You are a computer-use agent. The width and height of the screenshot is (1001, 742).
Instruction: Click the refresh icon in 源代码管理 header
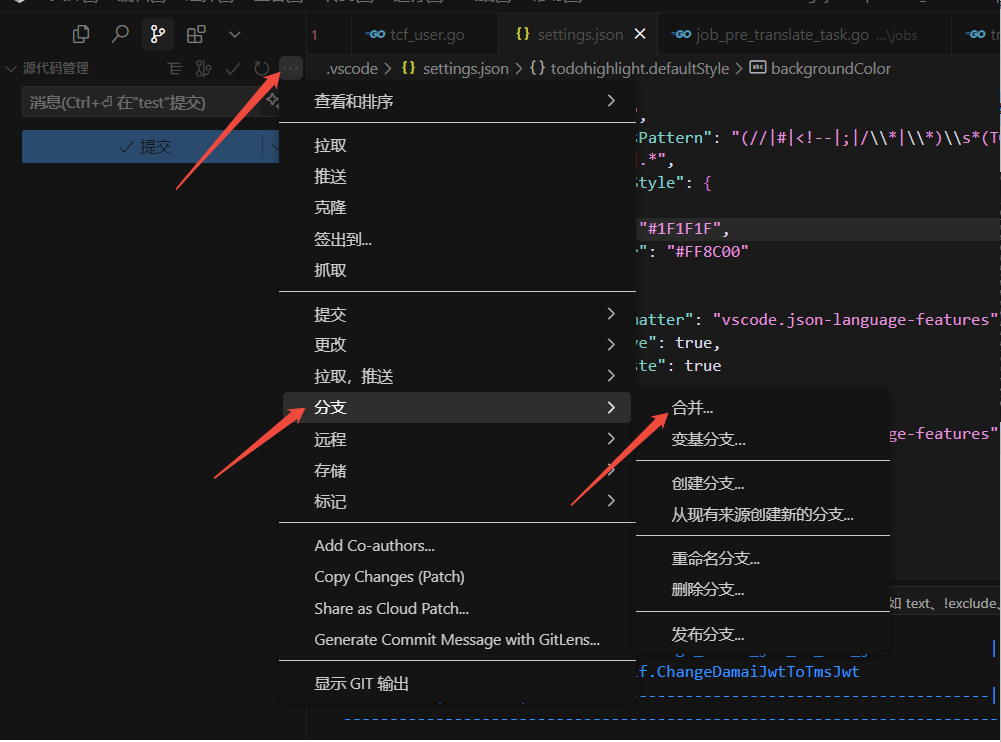point(261,68)
